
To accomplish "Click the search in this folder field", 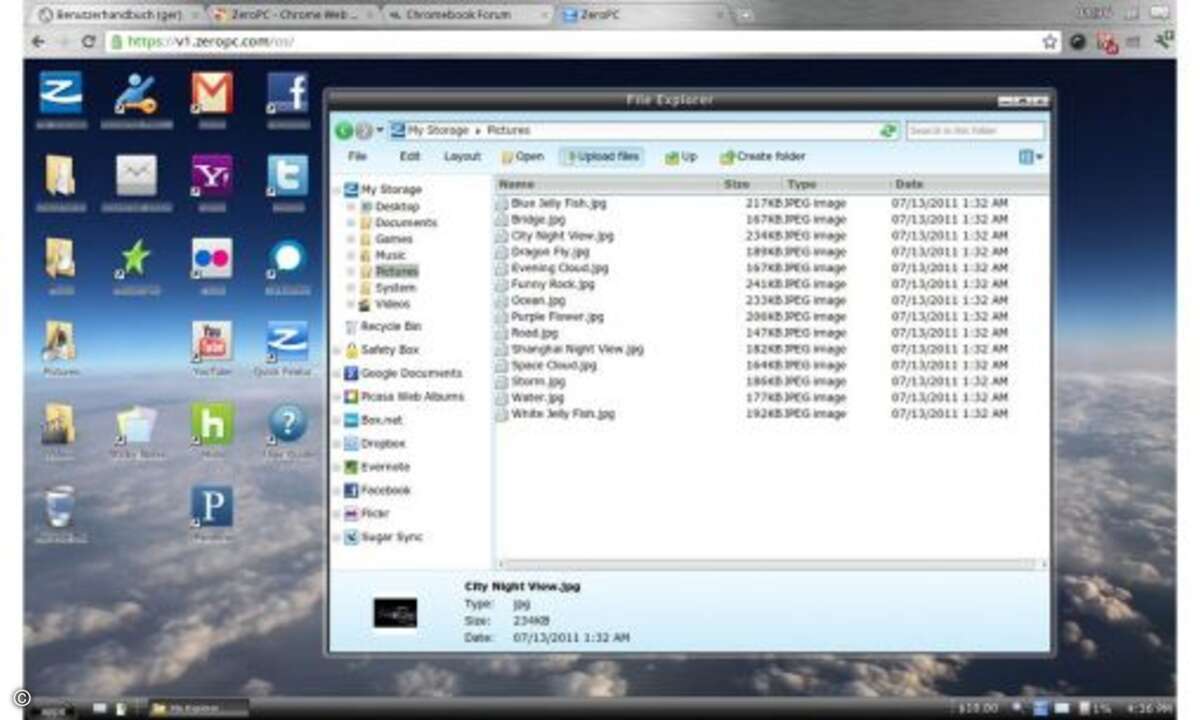I will point(975,131).
